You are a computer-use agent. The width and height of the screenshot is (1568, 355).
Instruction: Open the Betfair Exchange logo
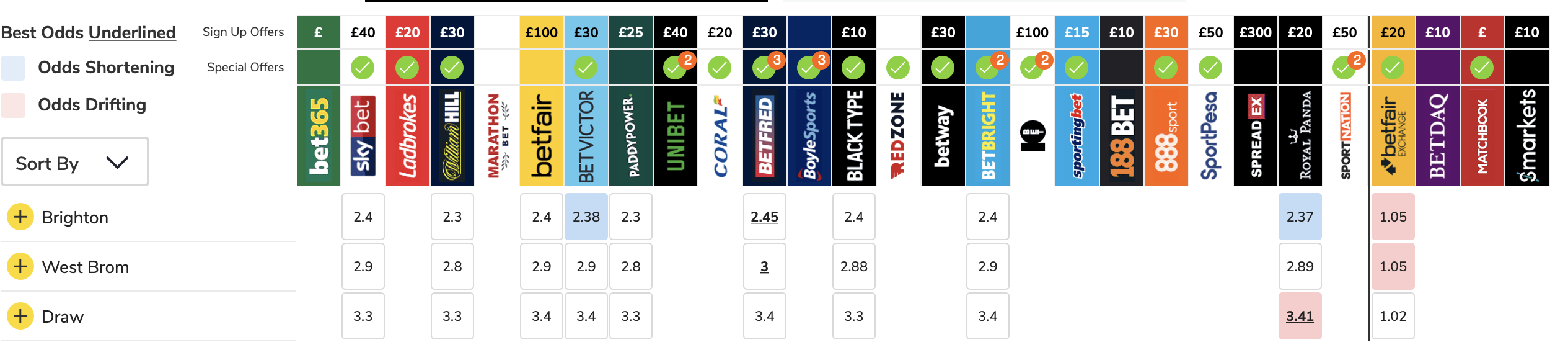point(1393,136)
